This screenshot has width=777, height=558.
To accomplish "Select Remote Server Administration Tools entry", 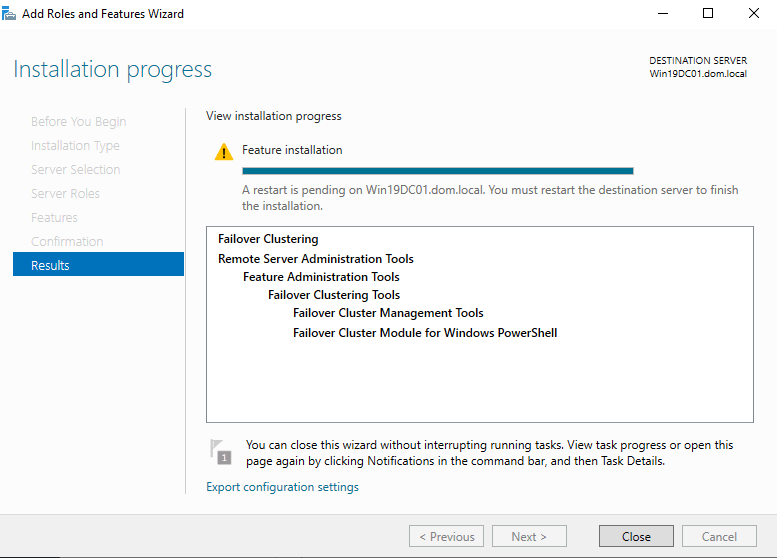I will (x=315, y=259).
